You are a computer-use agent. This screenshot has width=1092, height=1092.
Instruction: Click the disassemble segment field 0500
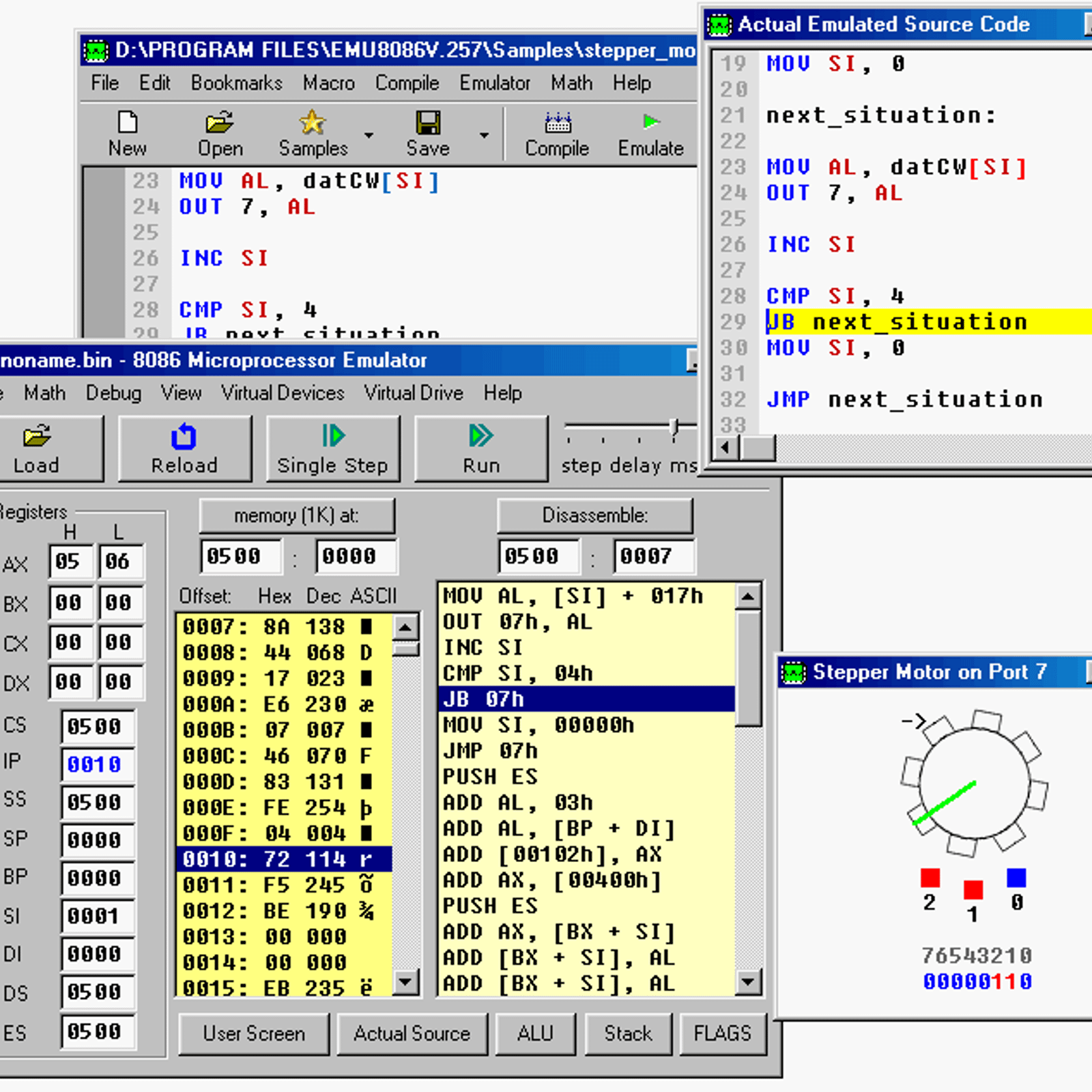[538, 557]
